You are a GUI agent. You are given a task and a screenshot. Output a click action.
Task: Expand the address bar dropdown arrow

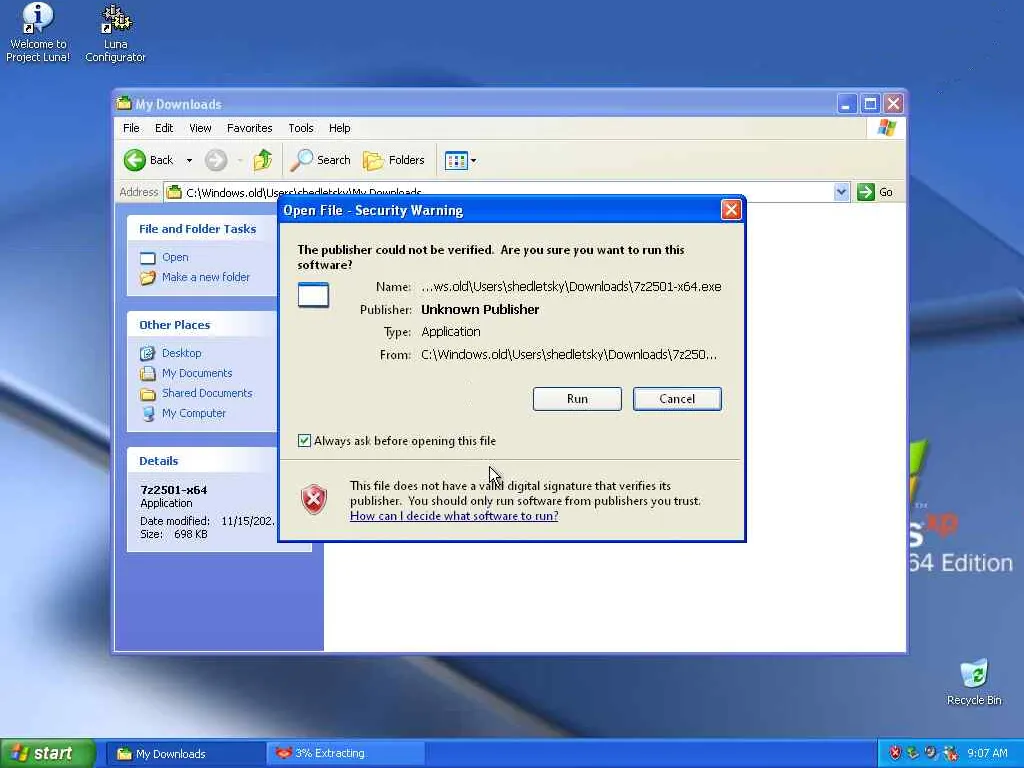(841, 192)
